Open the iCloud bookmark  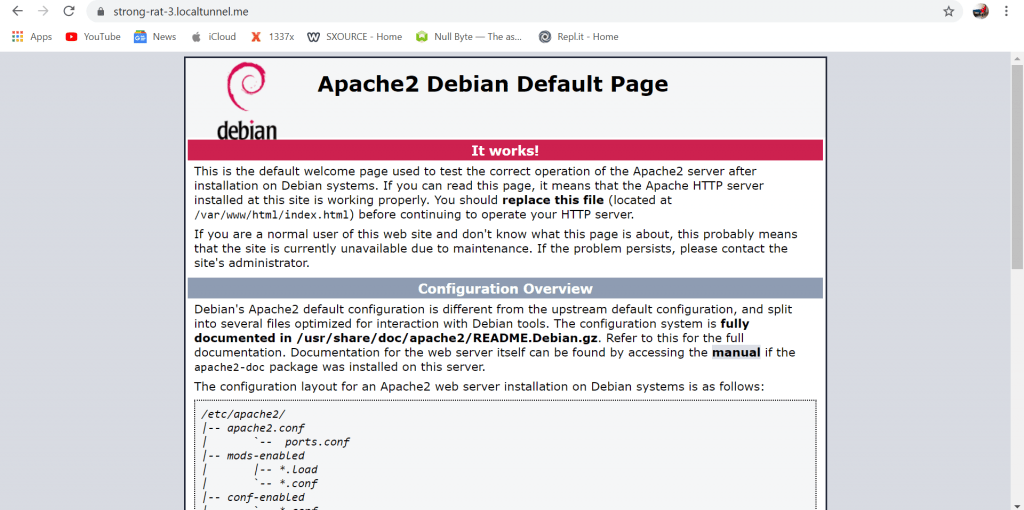coord(213,37)
